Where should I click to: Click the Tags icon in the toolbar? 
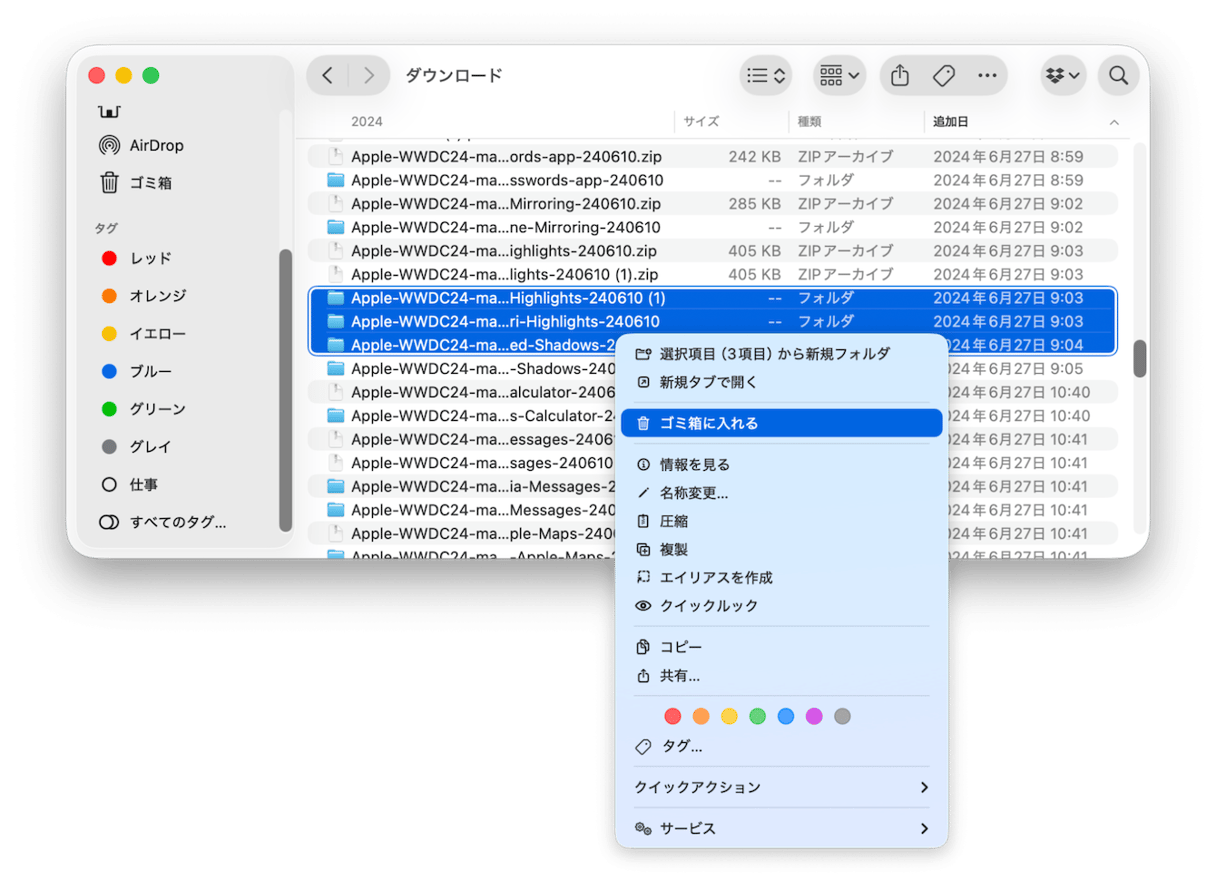[943, 75]
